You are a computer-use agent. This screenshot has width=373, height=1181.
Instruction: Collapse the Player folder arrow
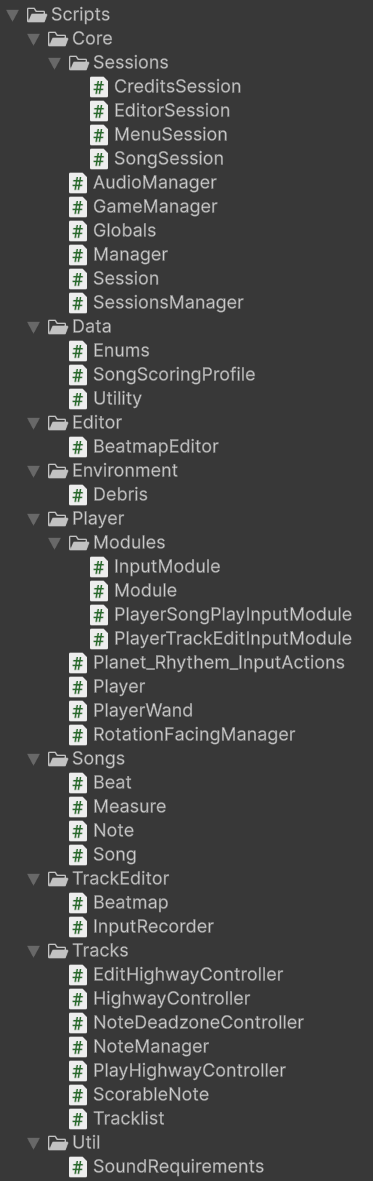coord(33,518)
